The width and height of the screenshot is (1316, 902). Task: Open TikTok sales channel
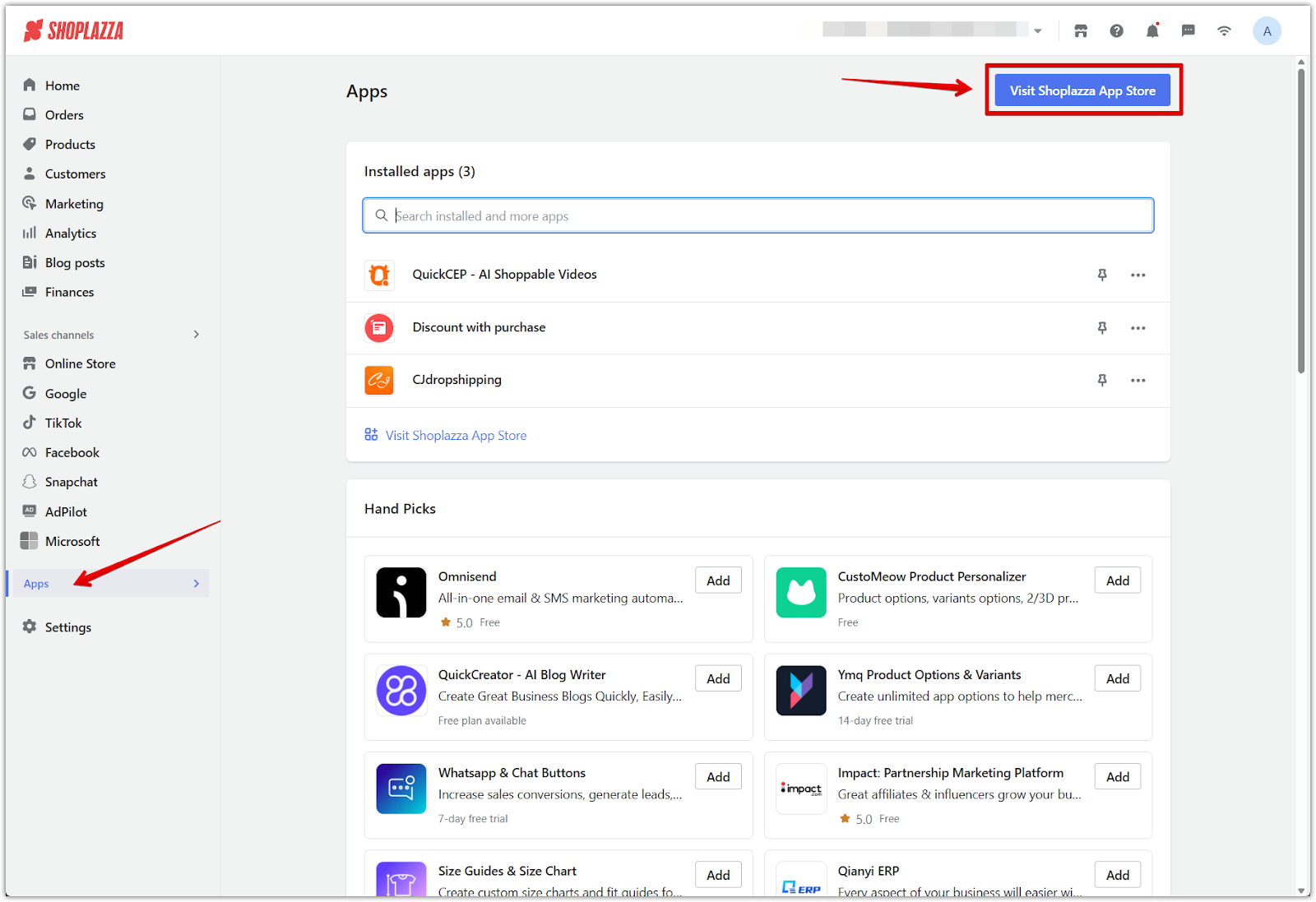pyautogui.click(x=63, y=423)
